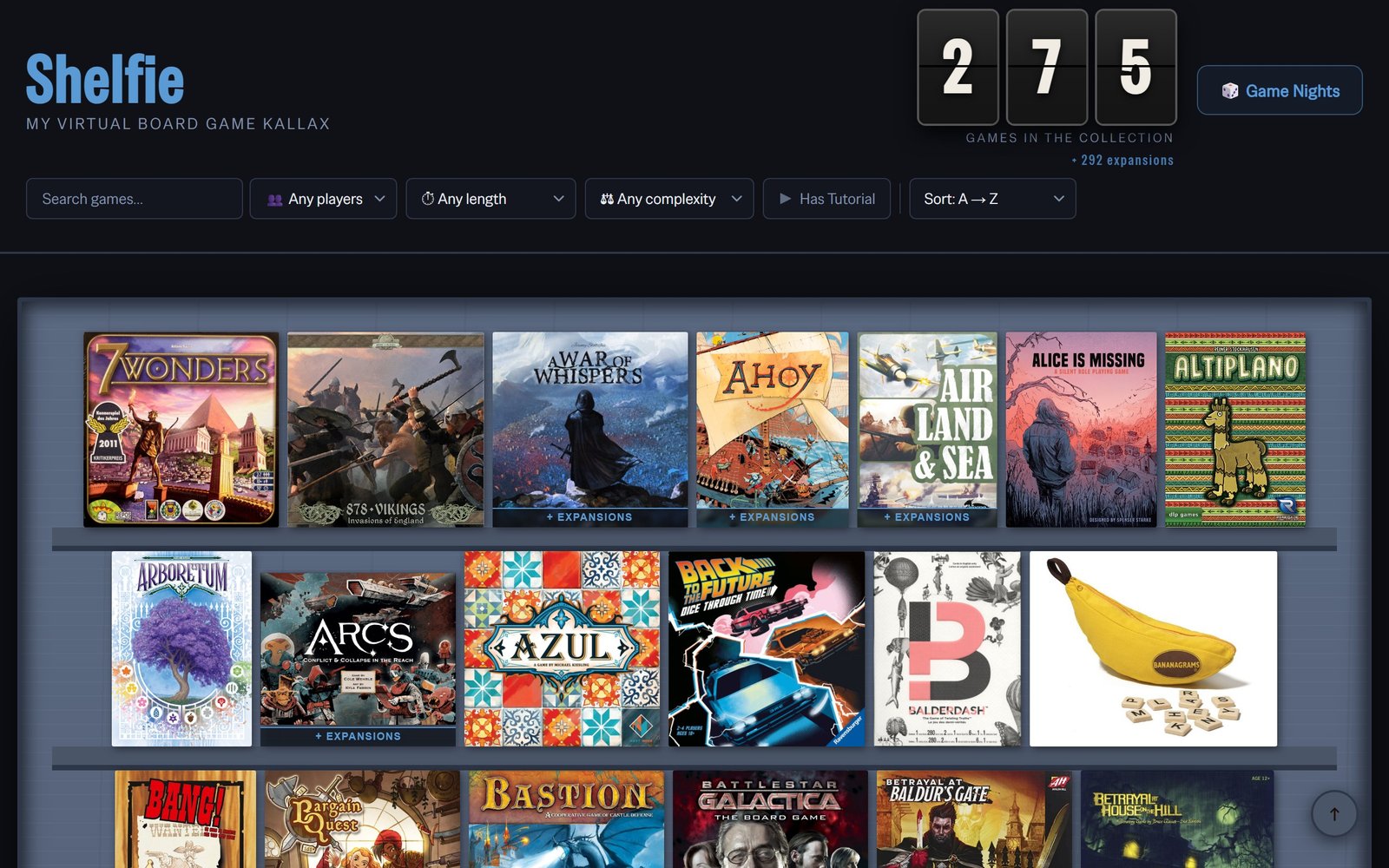Open the Any complexity dropdown
Screen dimensions: 1389x868
click(669, 199)
